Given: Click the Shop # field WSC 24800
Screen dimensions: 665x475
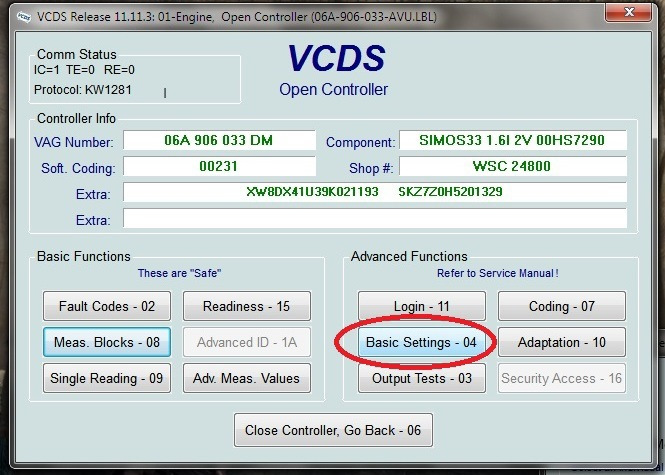Looking at the screenshot, I should 513,166.
